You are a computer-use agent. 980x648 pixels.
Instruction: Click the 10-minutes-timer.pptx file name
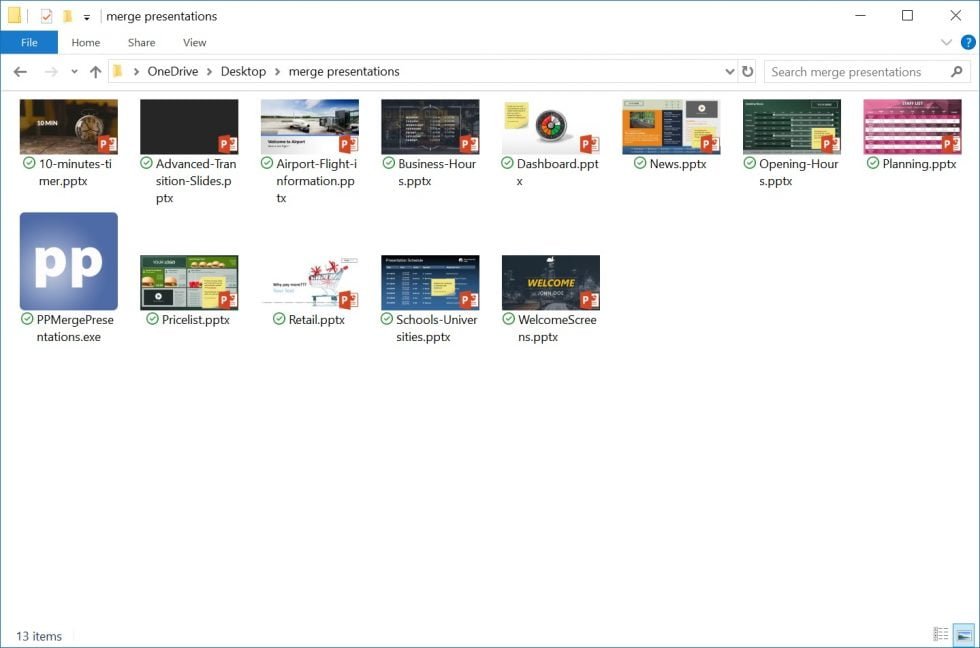75,172
